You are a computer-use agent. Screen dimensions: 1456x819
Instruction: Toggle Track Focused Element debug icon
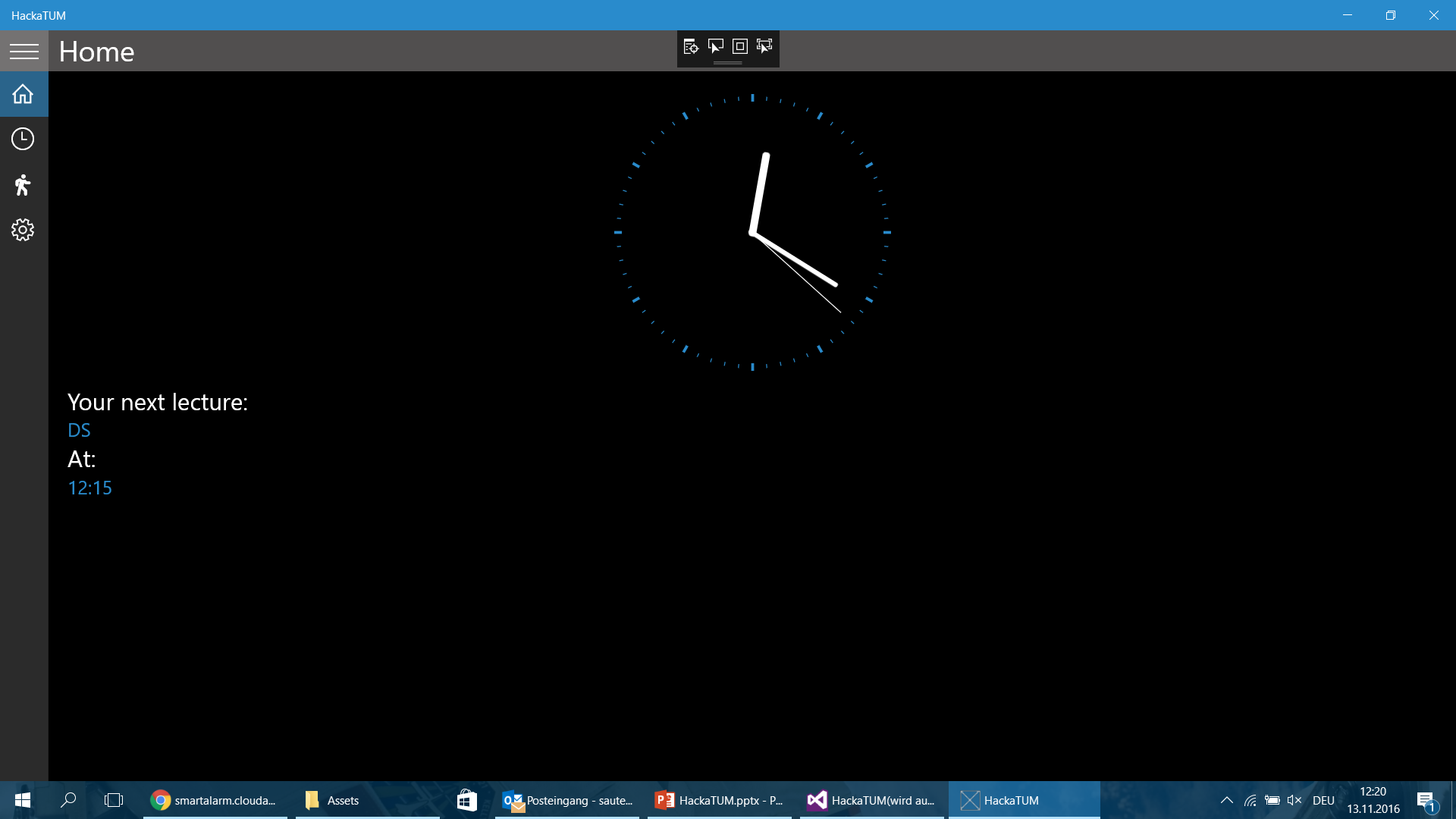click(x=764, y=47)
